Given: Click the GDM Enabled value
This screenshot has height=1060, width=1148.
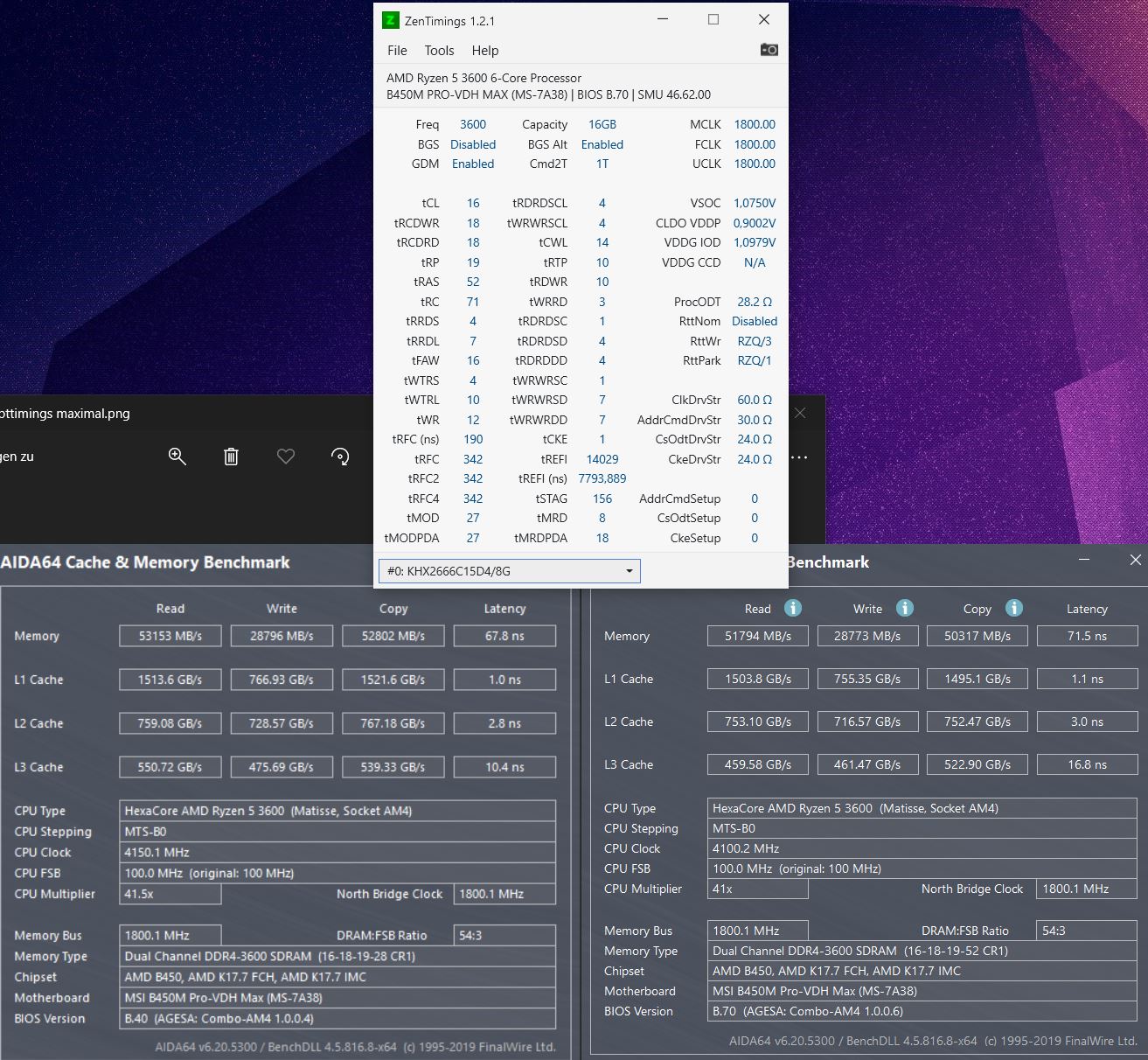Looking at the screenshot, I should pyautogui.click(x=473, y=164).
